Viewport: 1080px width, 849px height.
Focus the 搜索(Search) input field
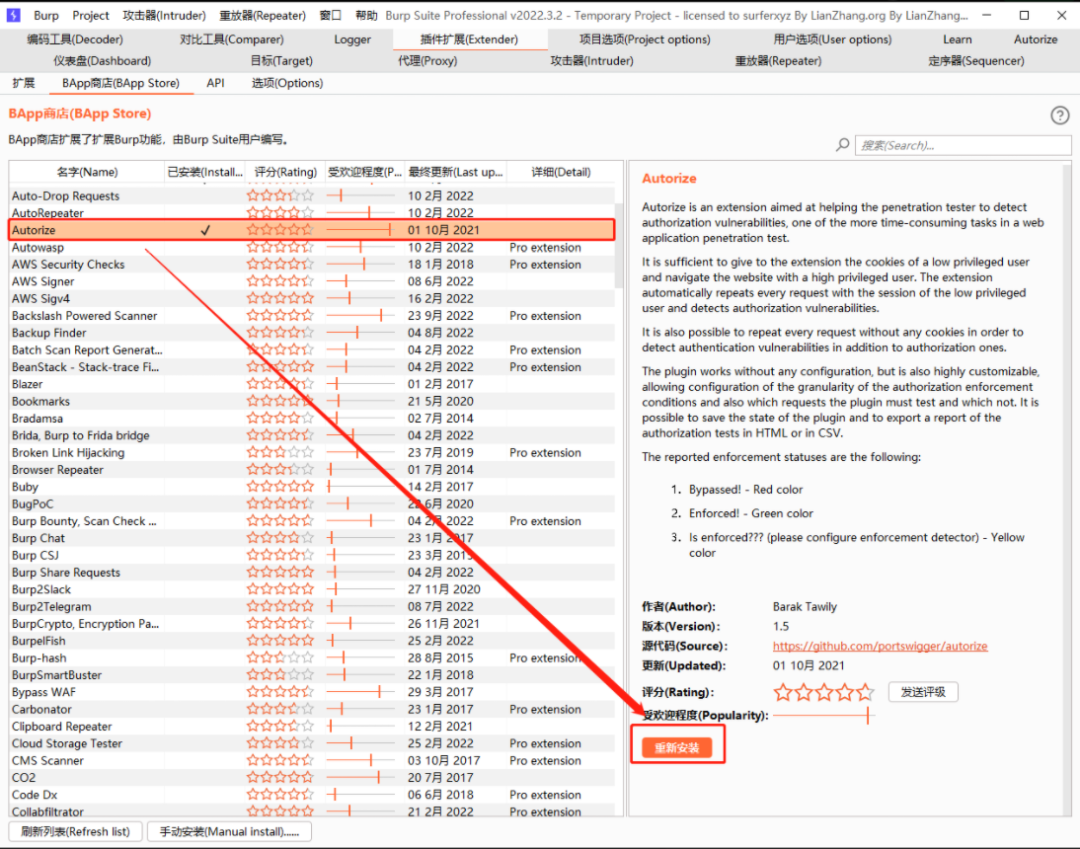tap(963, 145)
